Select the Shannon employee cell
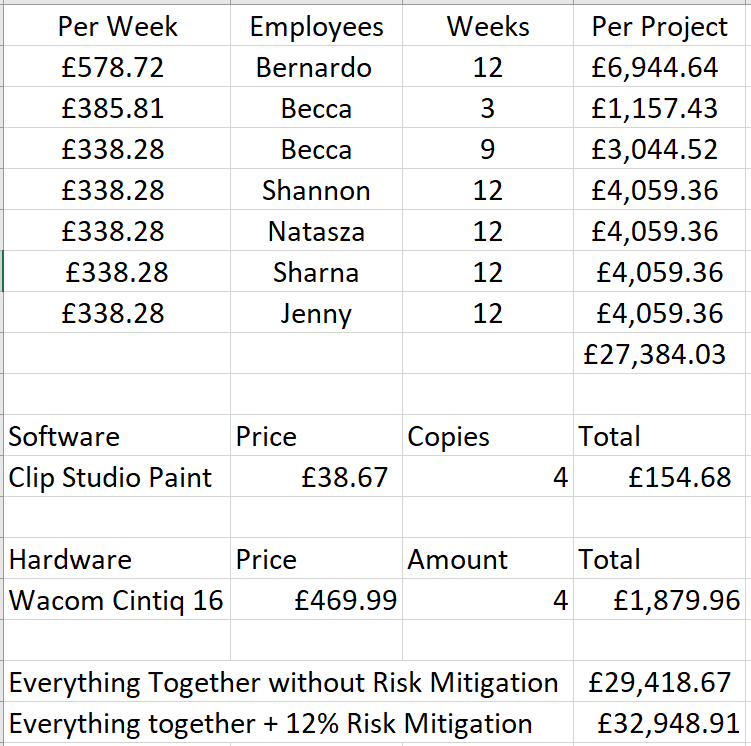The height and width of the screenshot is (746, 751). (x=316, y=191)
